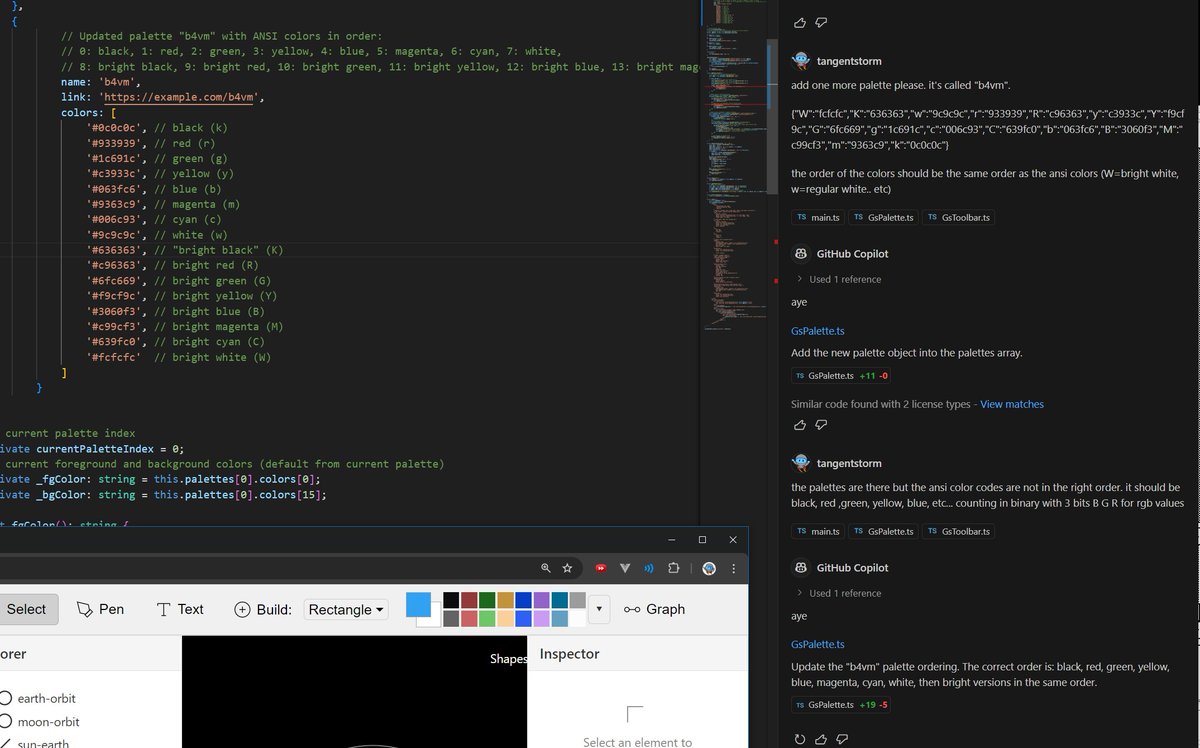
Task: Open the GsToolbar.ts chip under the first user message
Action: click(x=959, y=217)
